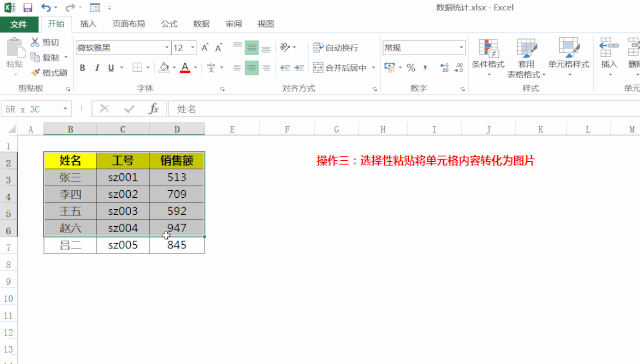Select column E header
The image size is (640, 364).
point(232,129)
